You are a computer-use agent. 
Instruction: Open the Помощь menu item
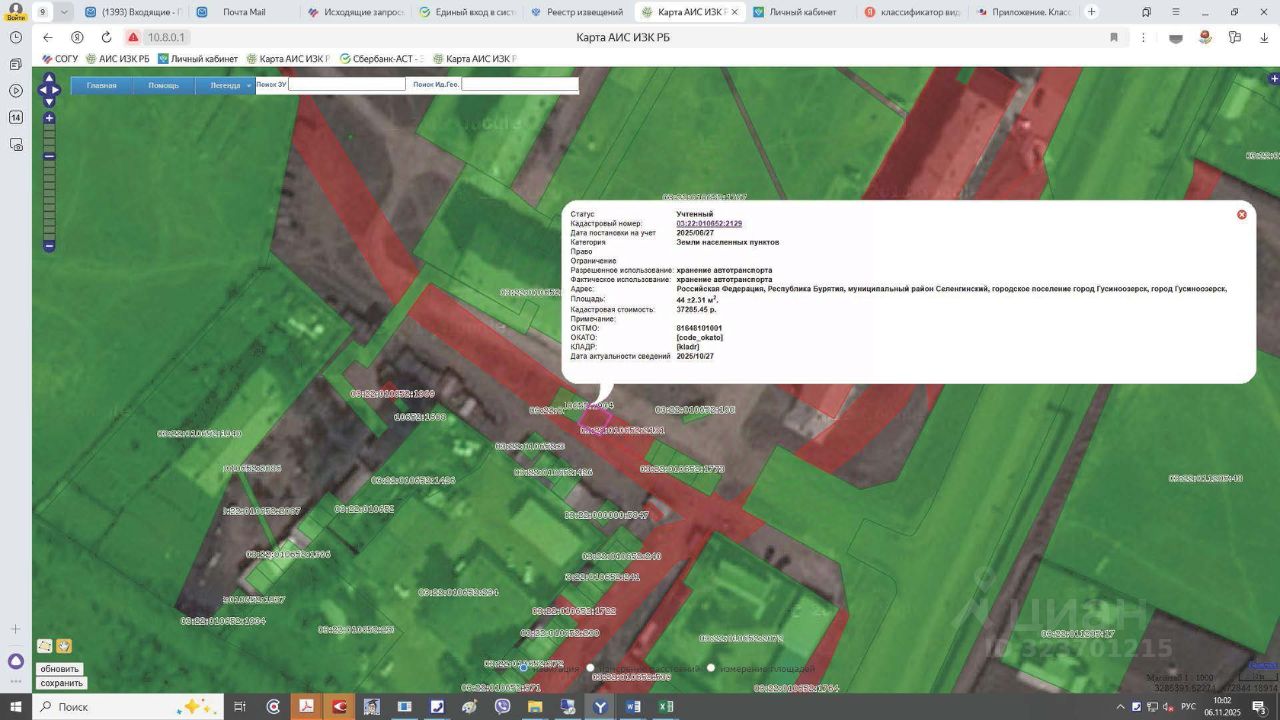point(163,85)
